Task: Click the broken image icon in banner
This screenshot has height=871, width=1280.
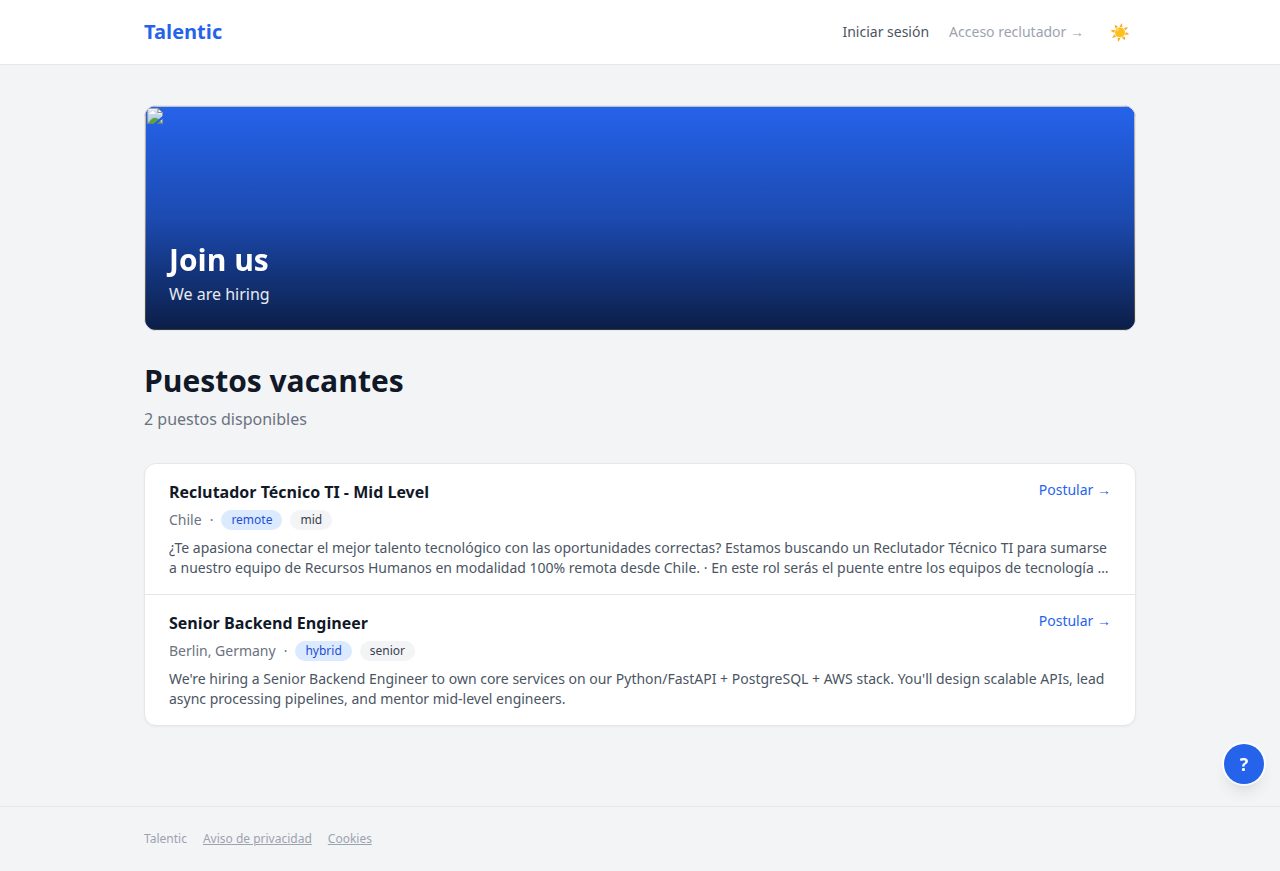Action: pyautogui.click(x=154, y=116)
